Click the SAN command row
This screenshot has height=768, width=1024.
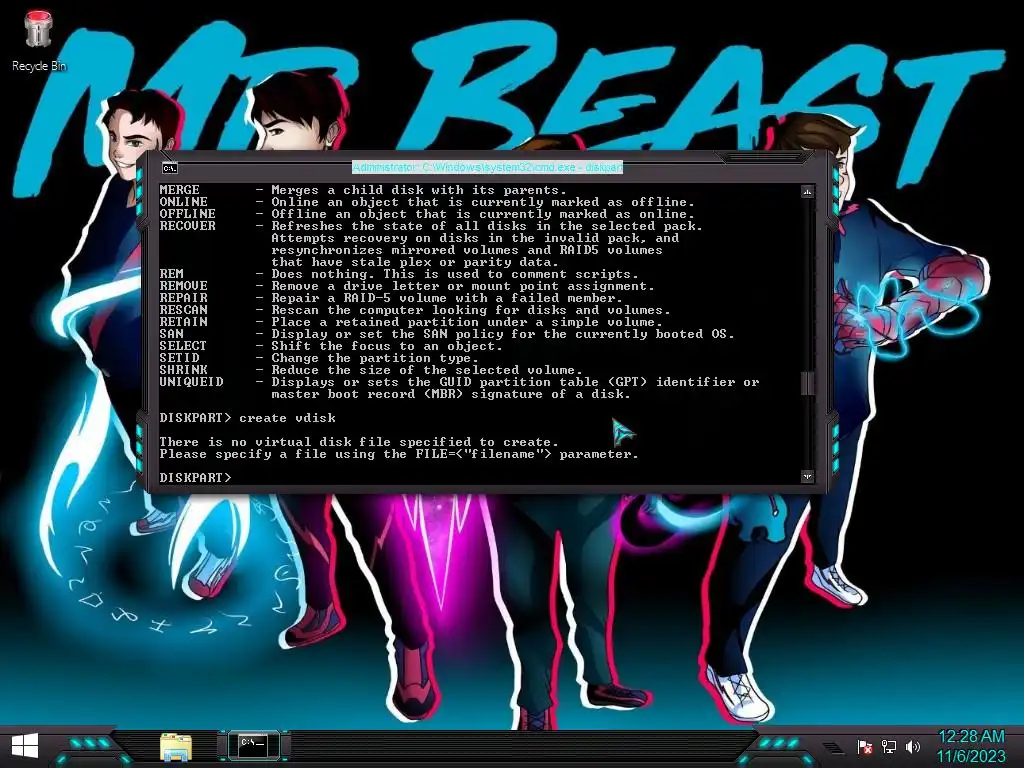(x=447, y=334)
